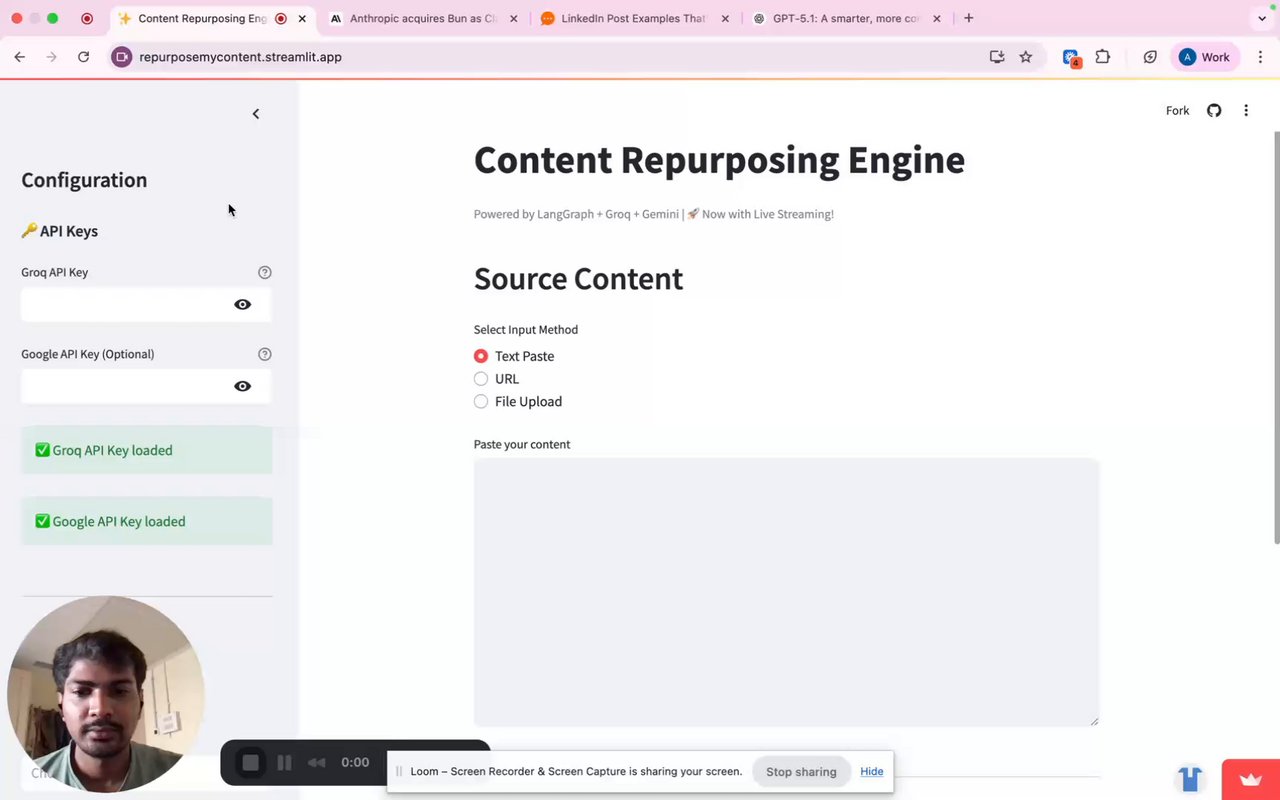Open the Extensions puzzle menu
1280x800 pixels.
point(1103,57)
